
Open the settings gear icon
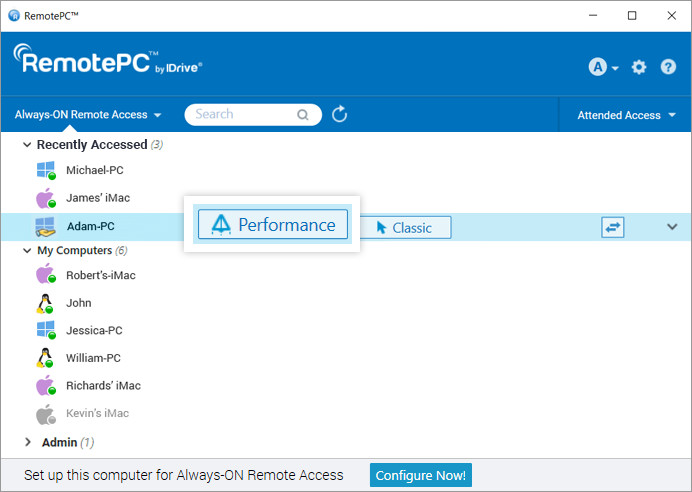(x=639, y=67)
